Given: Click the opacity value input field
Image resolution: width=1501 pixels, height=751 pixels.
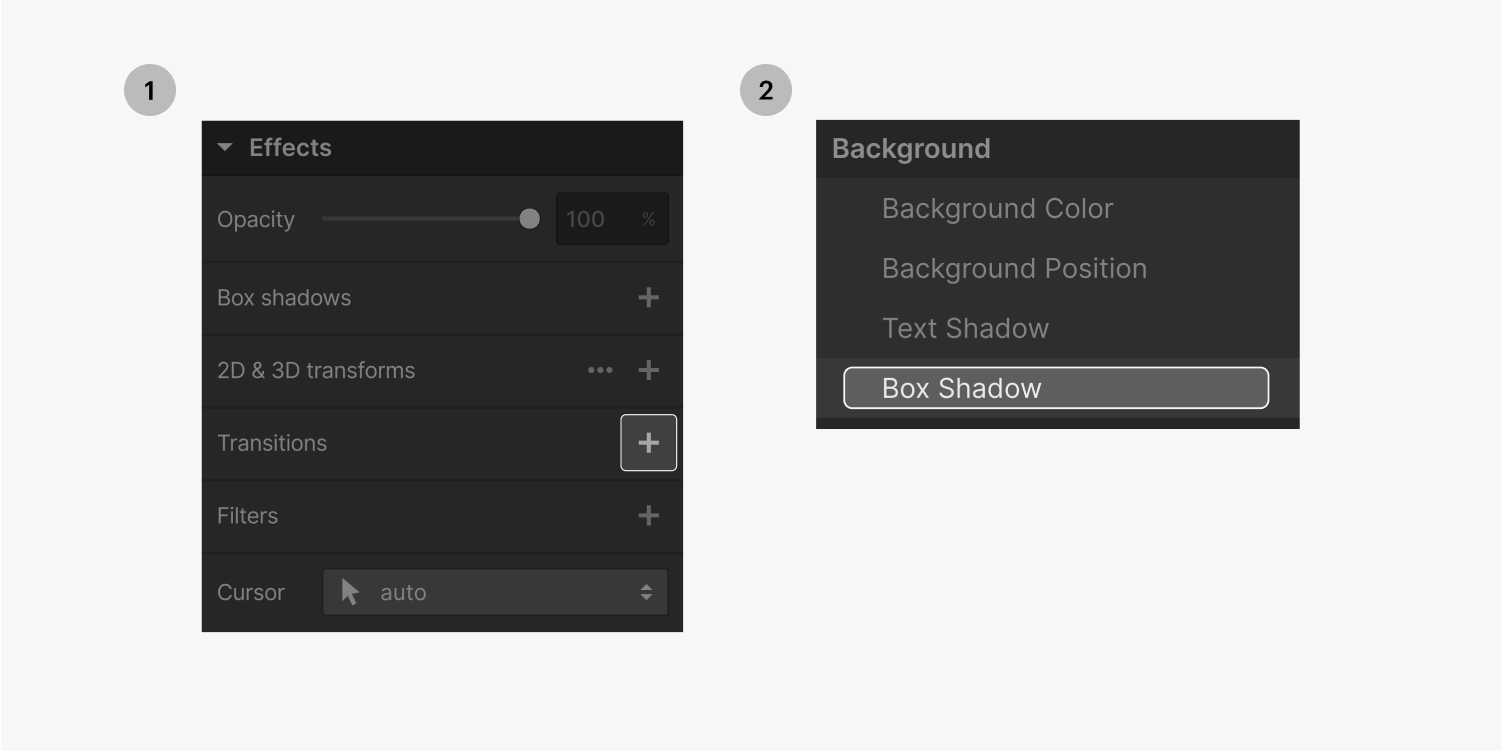Looking at the screenshot, I should [612, 219].
